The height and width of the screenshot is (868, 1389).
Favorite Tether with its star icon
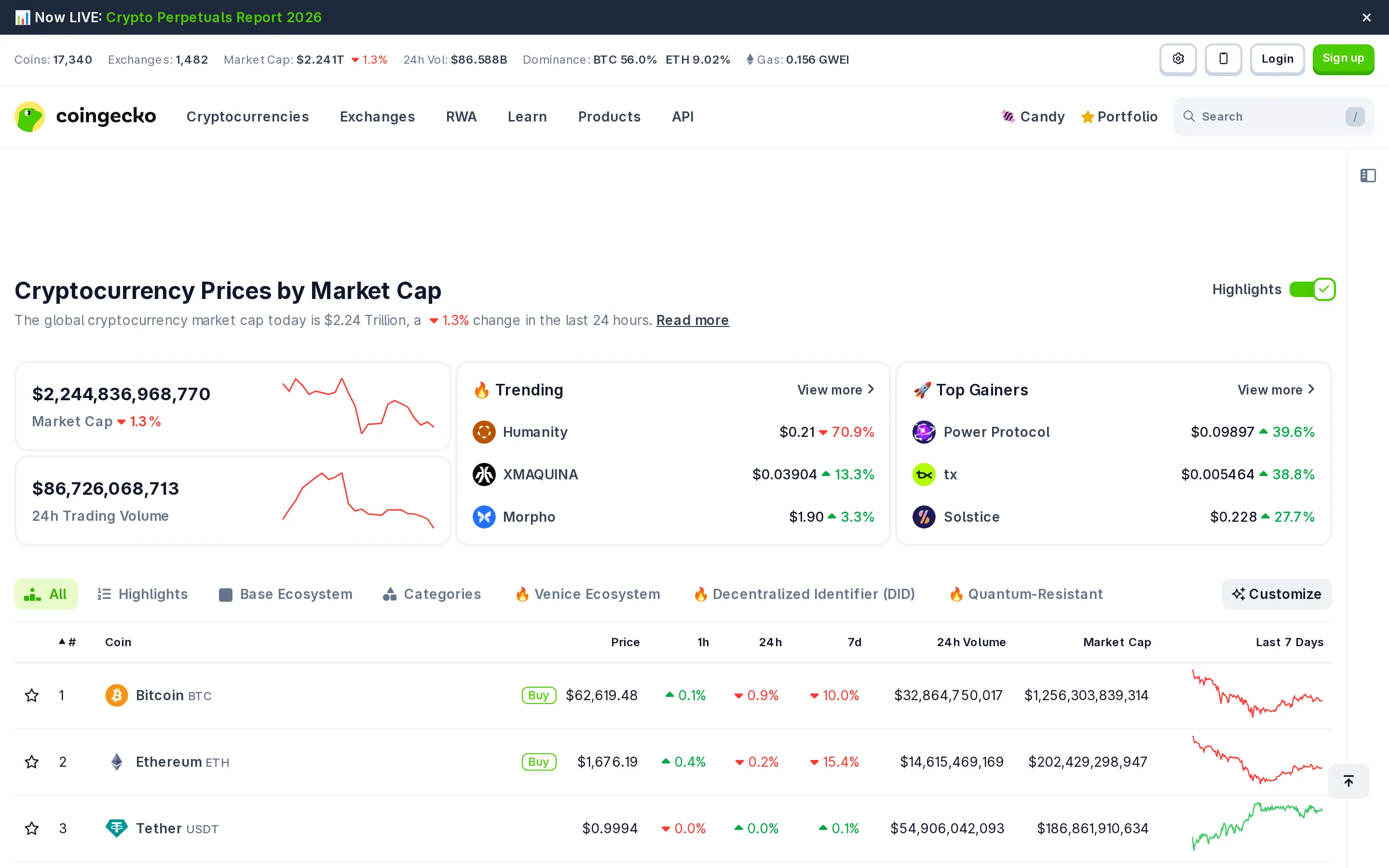(31, 829)
